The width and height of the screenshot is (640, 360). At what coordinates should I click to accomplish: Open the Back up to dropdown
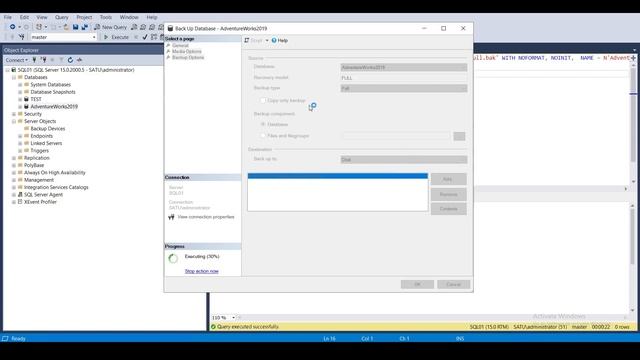point(404,160)
